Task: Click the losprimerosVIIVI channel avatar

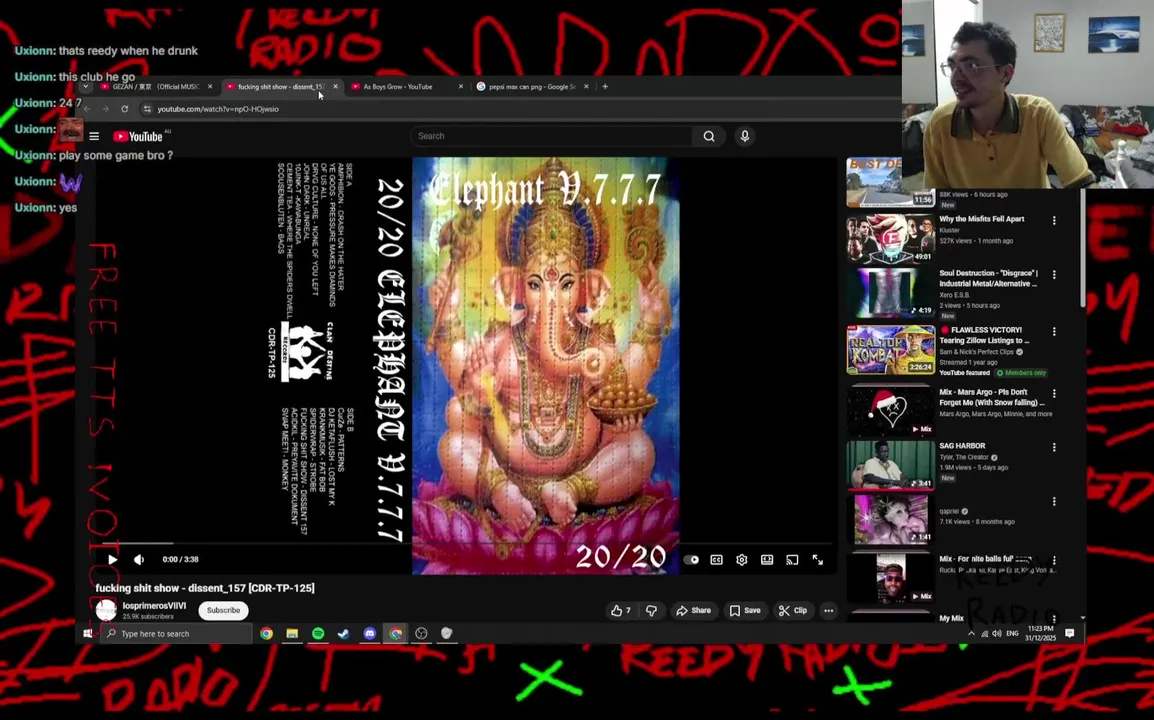Action: coord(106,610)
